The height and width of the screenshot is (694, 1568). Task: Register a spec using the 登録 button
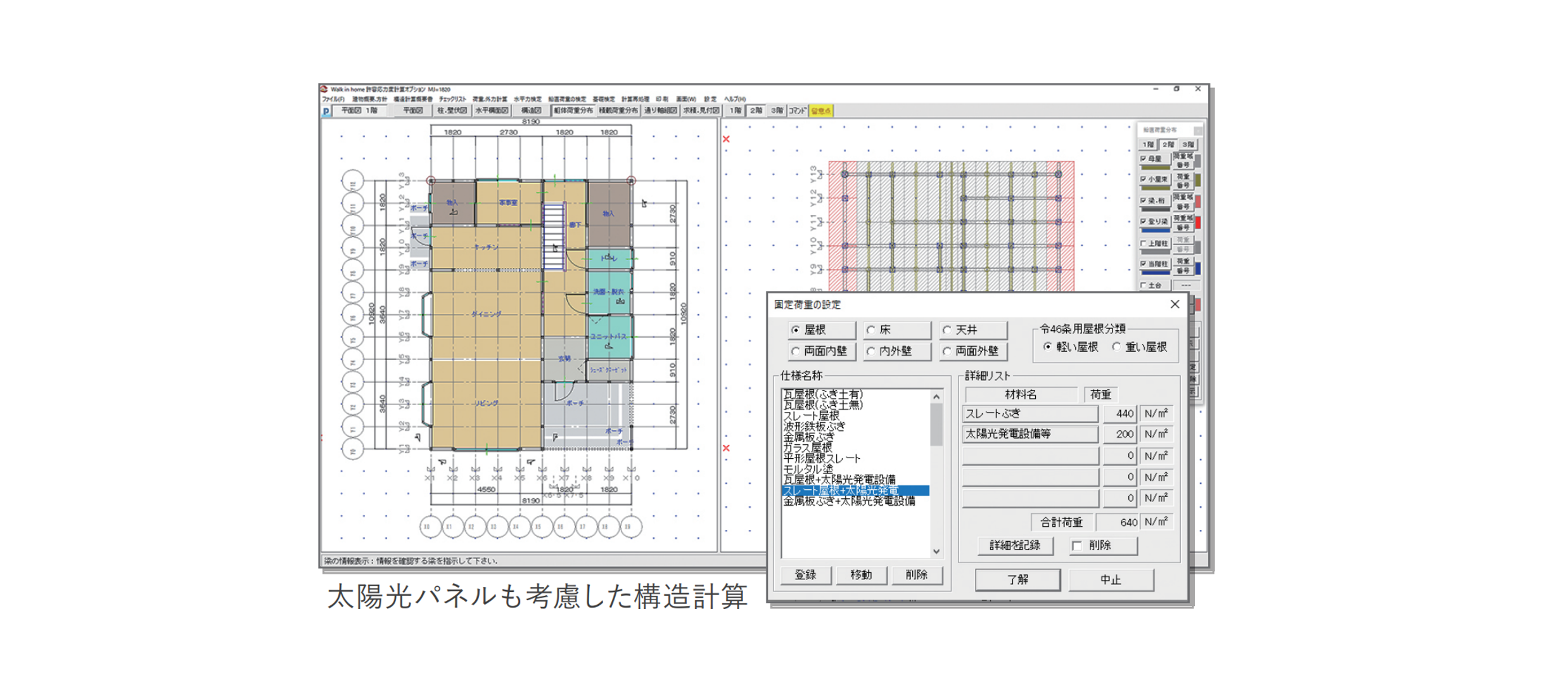[x=806, y=575]
